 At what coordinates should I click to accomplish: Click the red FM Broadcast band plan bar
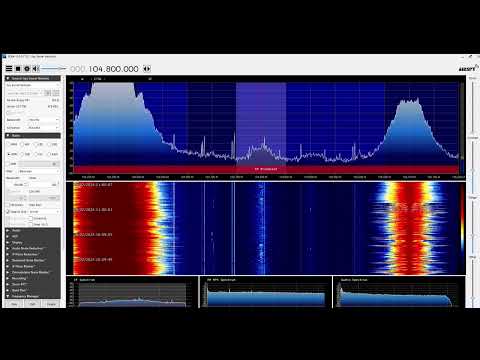point(266,169)
